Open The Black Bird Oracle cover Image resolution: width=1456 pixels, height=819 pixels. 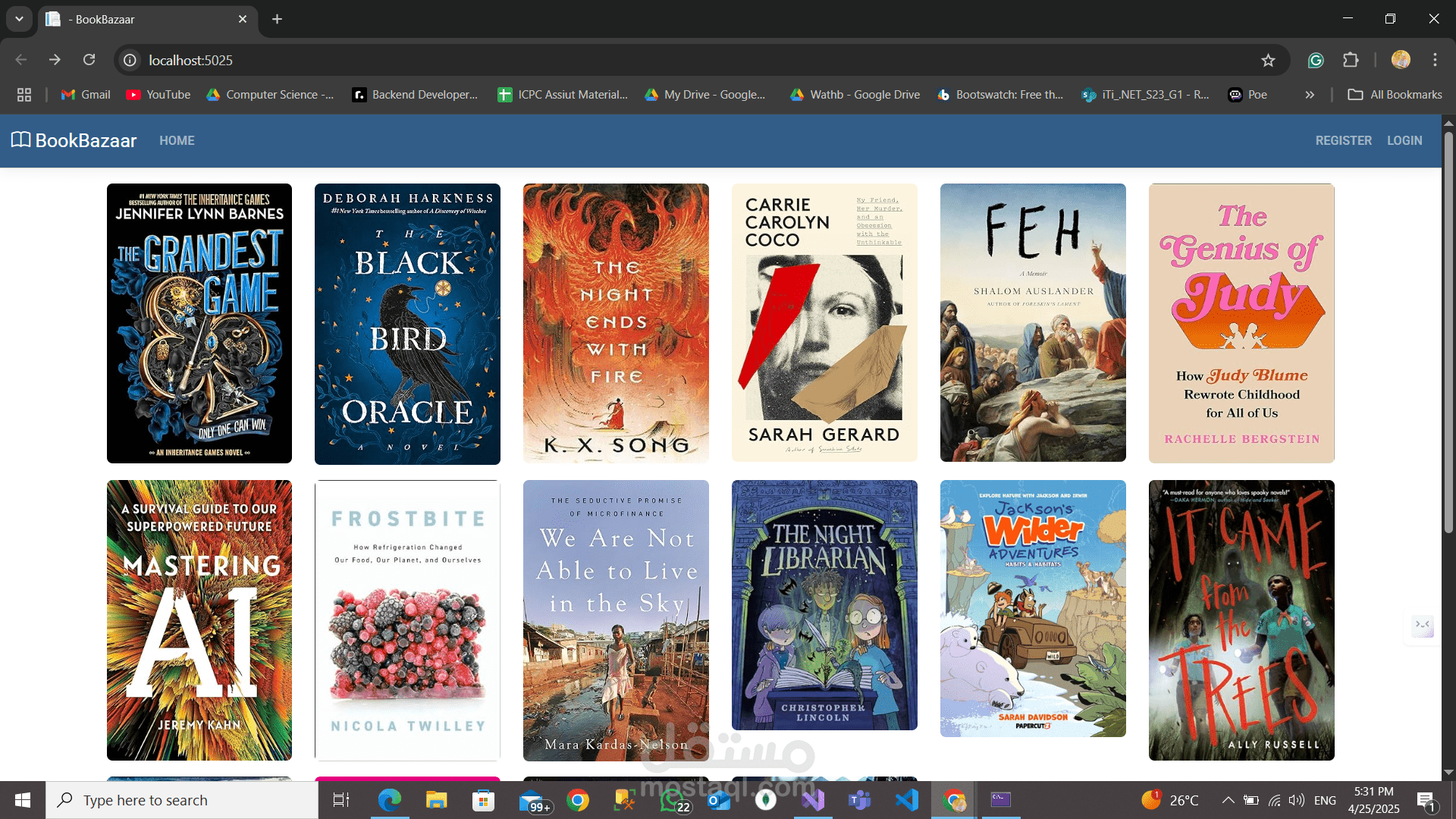pyautogui.click(x=407, y=324)
